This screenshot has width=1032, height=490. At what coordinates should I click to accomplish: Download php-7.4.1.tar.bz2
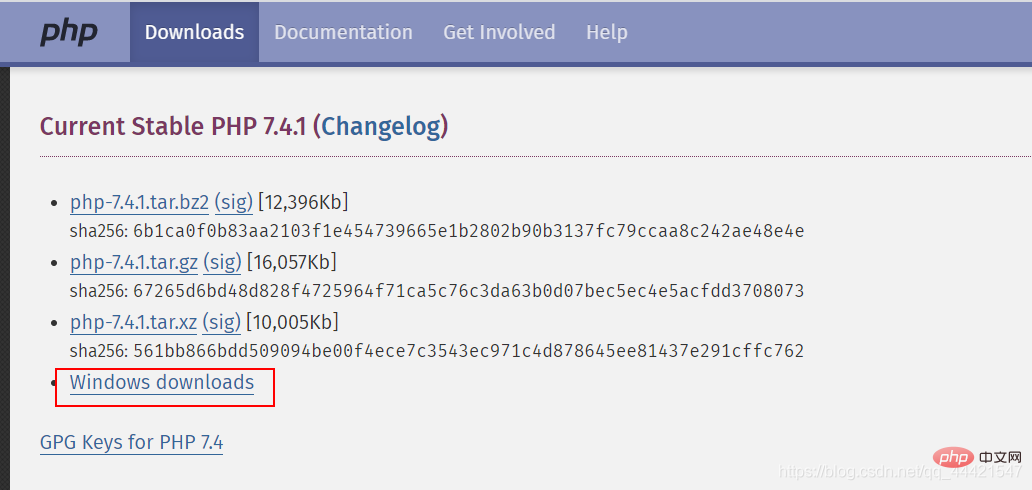point(139,202)
